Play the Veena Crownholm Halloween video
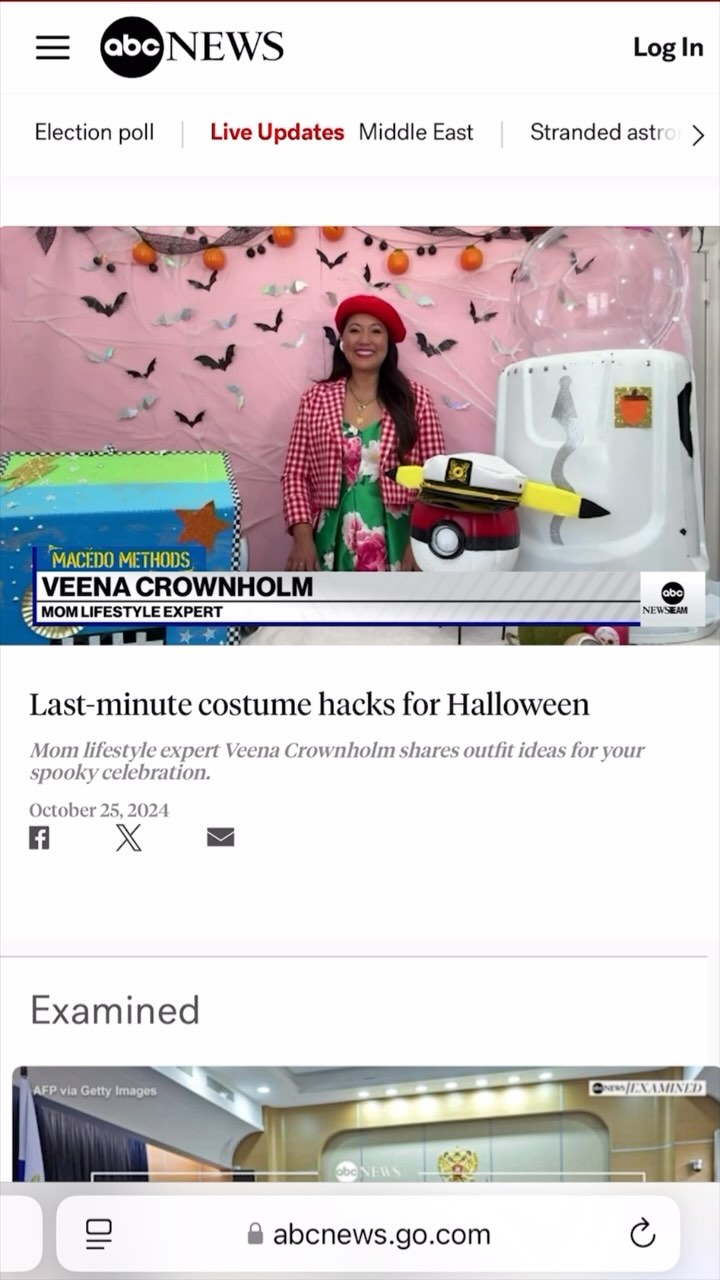 (360, 435)
